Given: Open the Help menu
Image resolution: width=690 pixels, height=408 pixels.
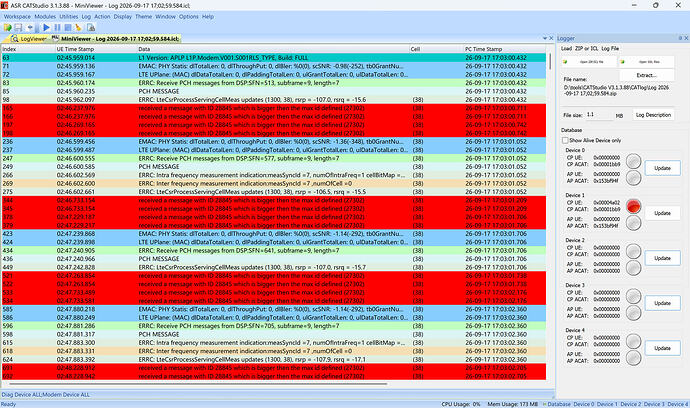Looking at the screenshot, I should point(208,16).
